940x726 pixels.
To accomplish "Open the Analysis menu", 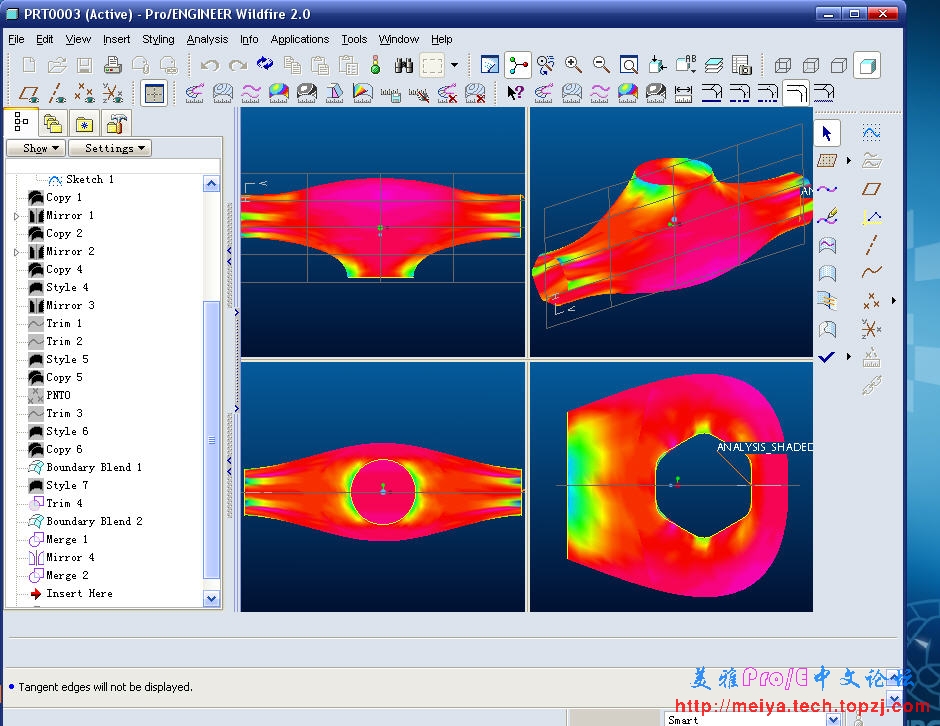I will coord(207,39).
